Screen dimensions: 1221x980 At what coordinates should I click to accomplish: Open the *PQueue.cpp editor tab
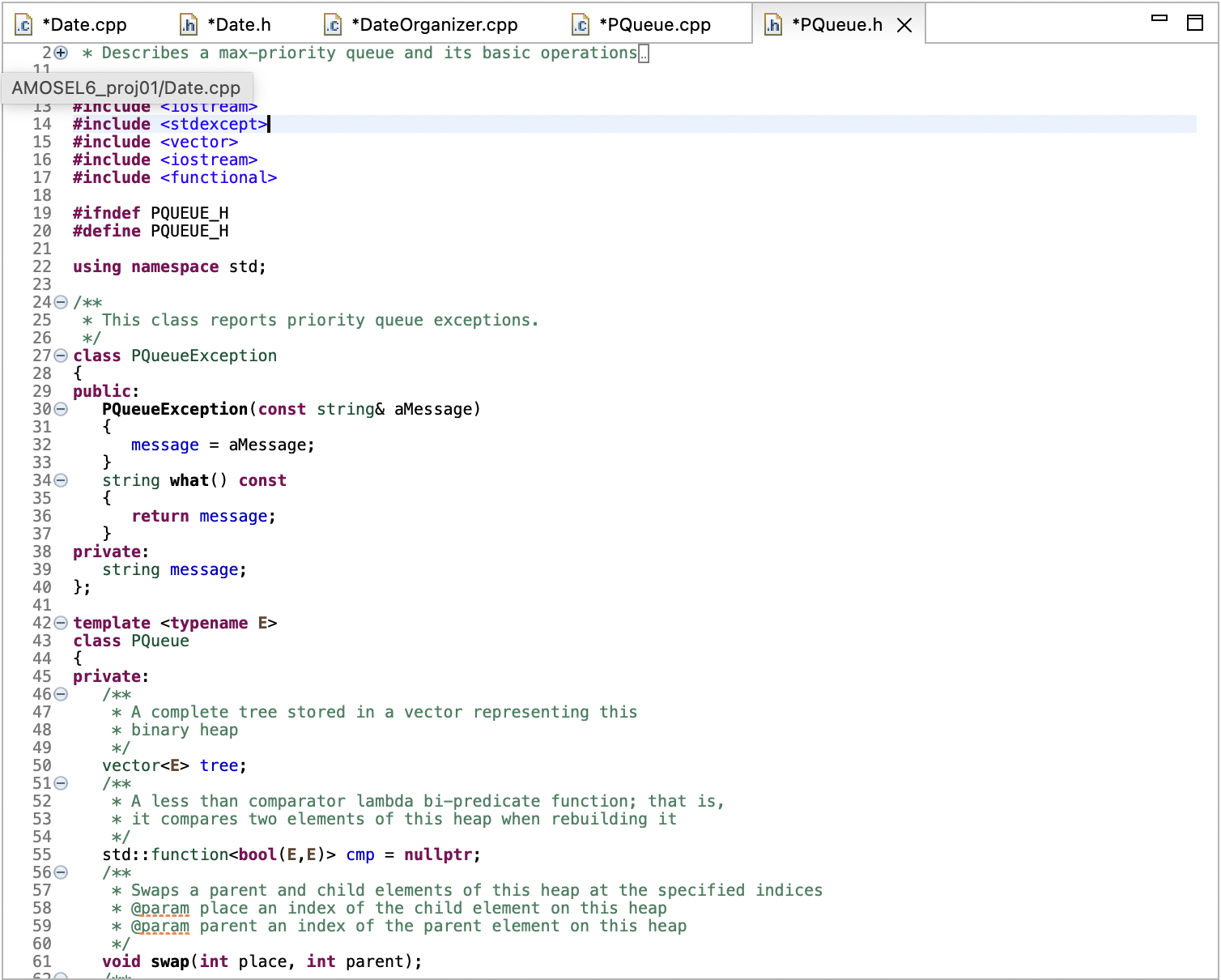[x=641, y=24]
